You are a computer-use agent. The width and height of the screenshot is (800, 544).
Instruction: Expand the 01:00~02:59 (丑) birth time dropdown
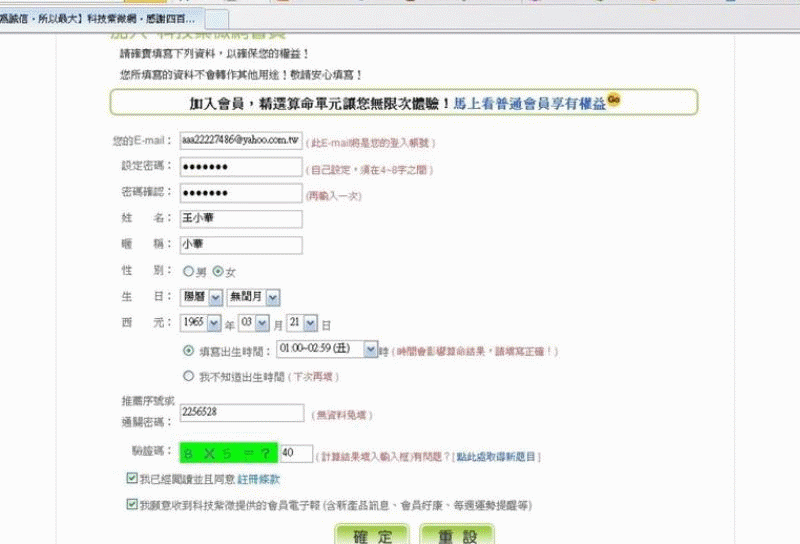click(326, 350)
